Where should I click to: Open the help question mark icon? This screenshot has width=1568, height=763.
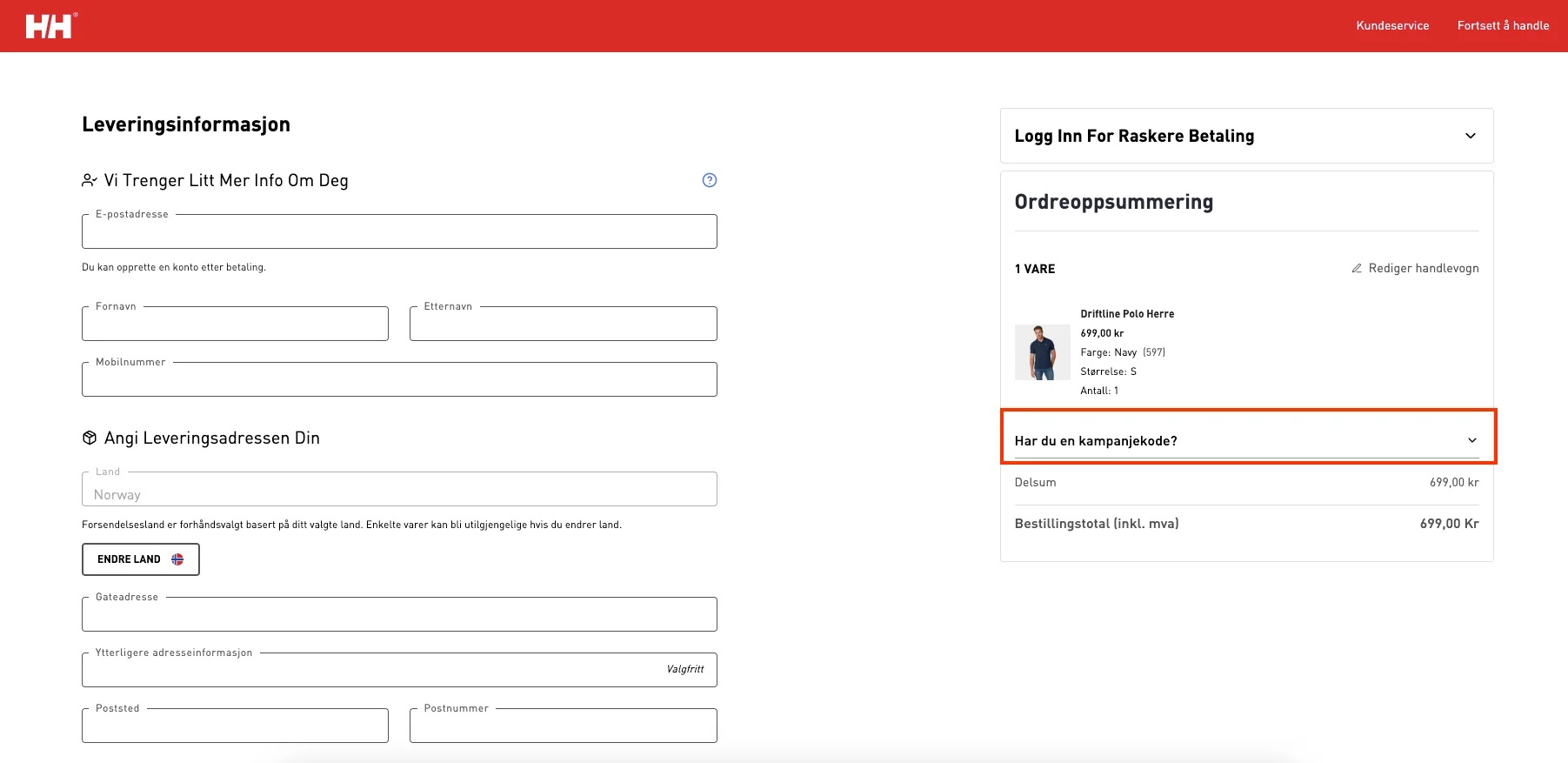tap(710, 180)
